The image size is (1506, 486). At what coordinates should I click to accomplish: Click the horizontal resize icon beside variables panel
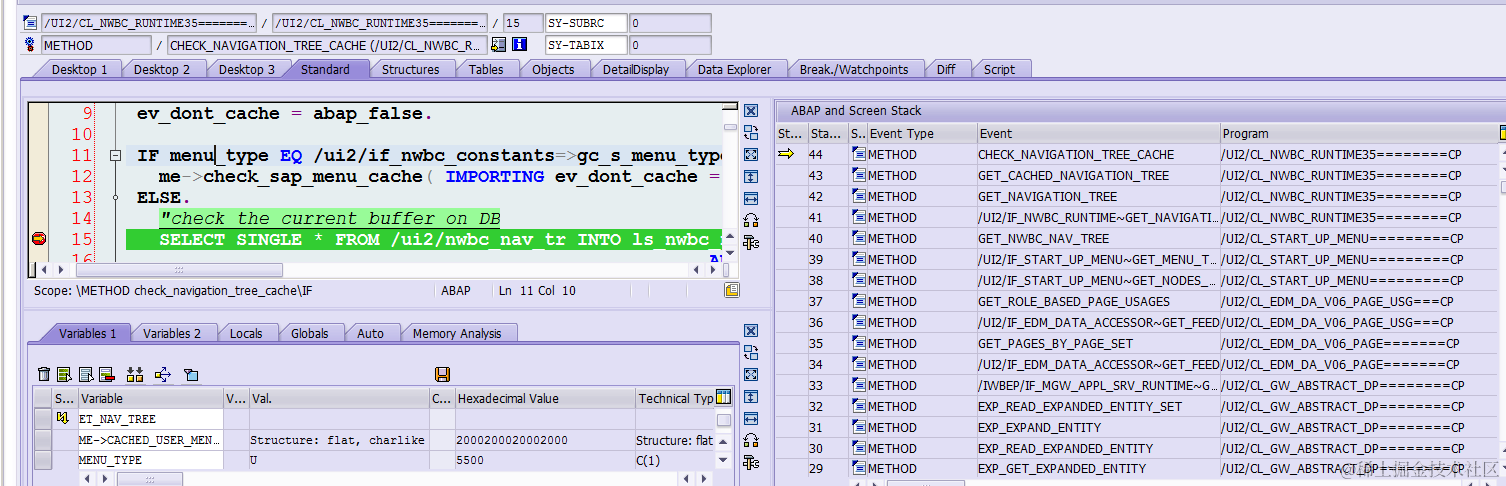click(751, 419)
